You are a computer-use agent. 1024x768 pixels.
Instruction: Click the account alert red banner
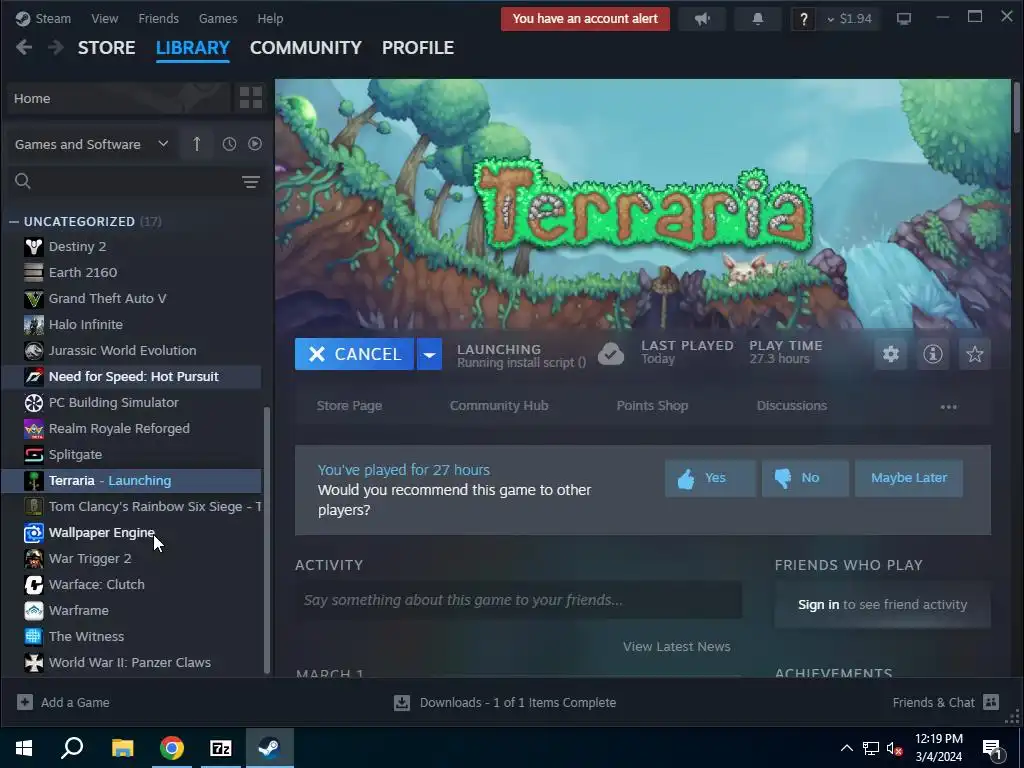(x=585, y=19)
